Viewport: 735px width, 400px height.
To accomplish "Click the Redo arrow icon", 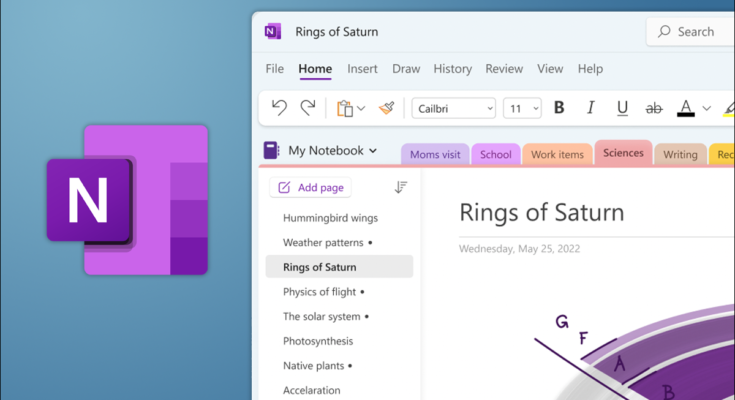I will click(308, 108).
